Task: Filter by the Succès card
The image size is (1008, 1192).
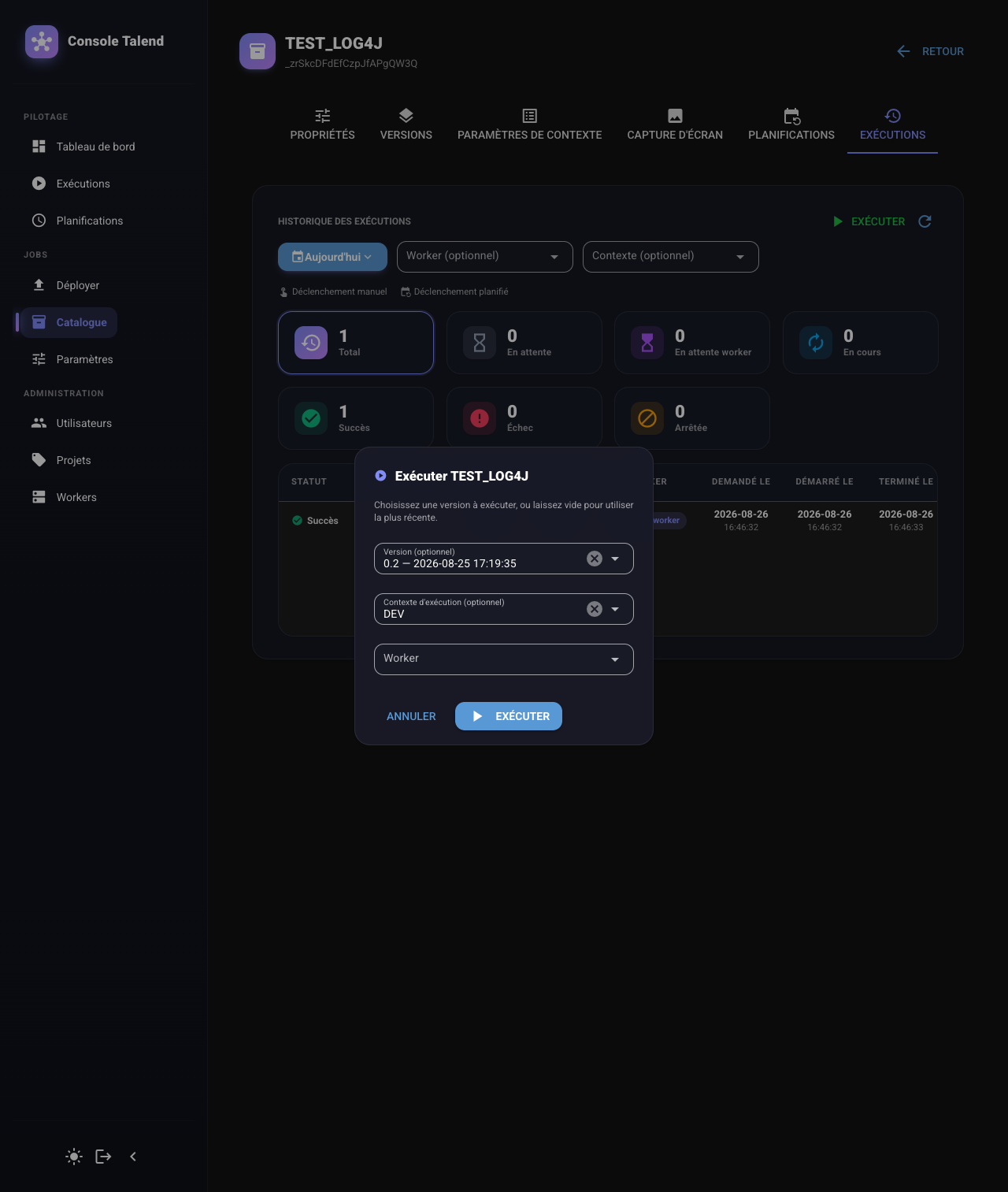Action: tap(356, 418)
